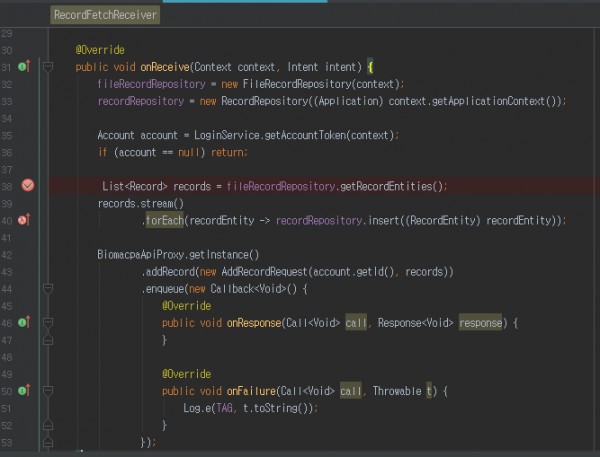600x457 pixels.
Task: Click line number 38 in the gutter
Action: tap(7, 186)
